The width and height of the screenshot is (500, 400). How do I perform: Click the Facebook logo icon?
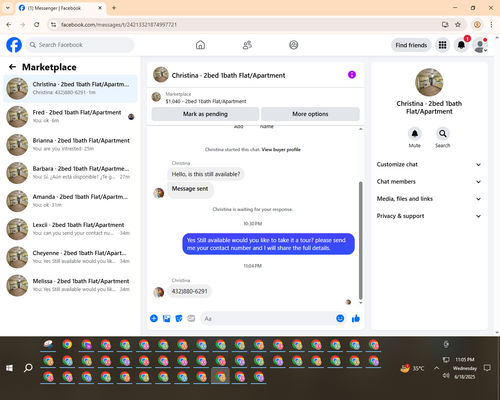coord(14,45)
